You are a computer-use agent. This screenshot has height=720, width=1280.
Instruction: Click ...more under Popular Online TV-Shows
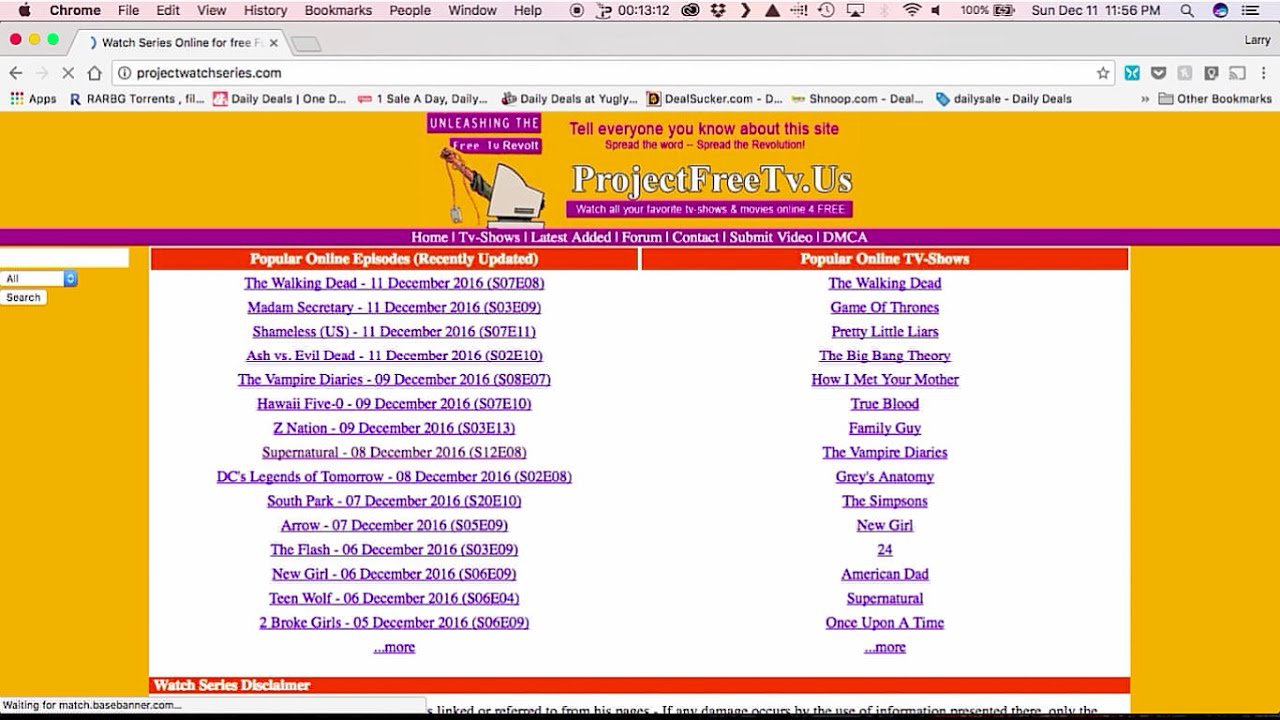885,647
